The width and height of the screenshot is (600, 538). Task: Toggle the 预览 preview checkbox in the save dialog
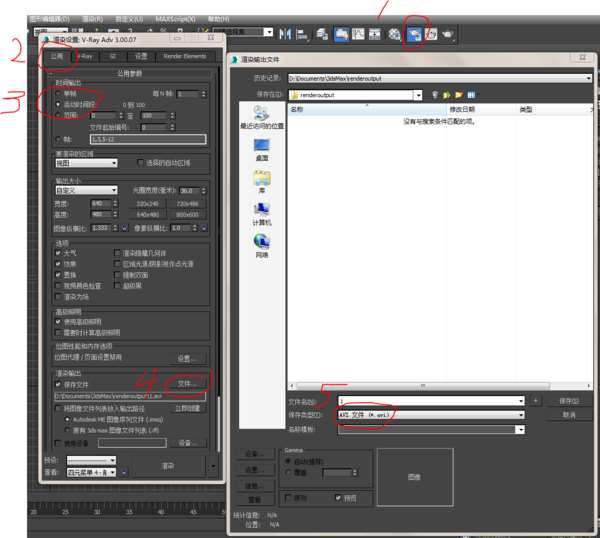pos(338,498)
